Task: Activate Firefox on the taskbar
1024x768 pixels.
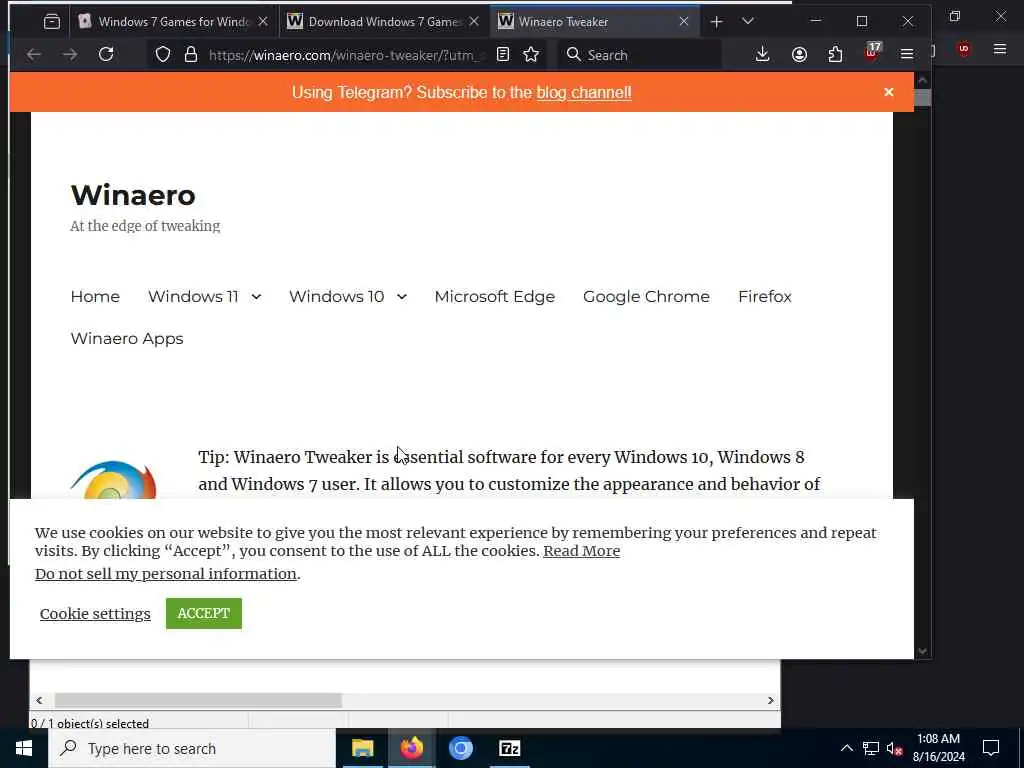Action: [x=411, y=748]
